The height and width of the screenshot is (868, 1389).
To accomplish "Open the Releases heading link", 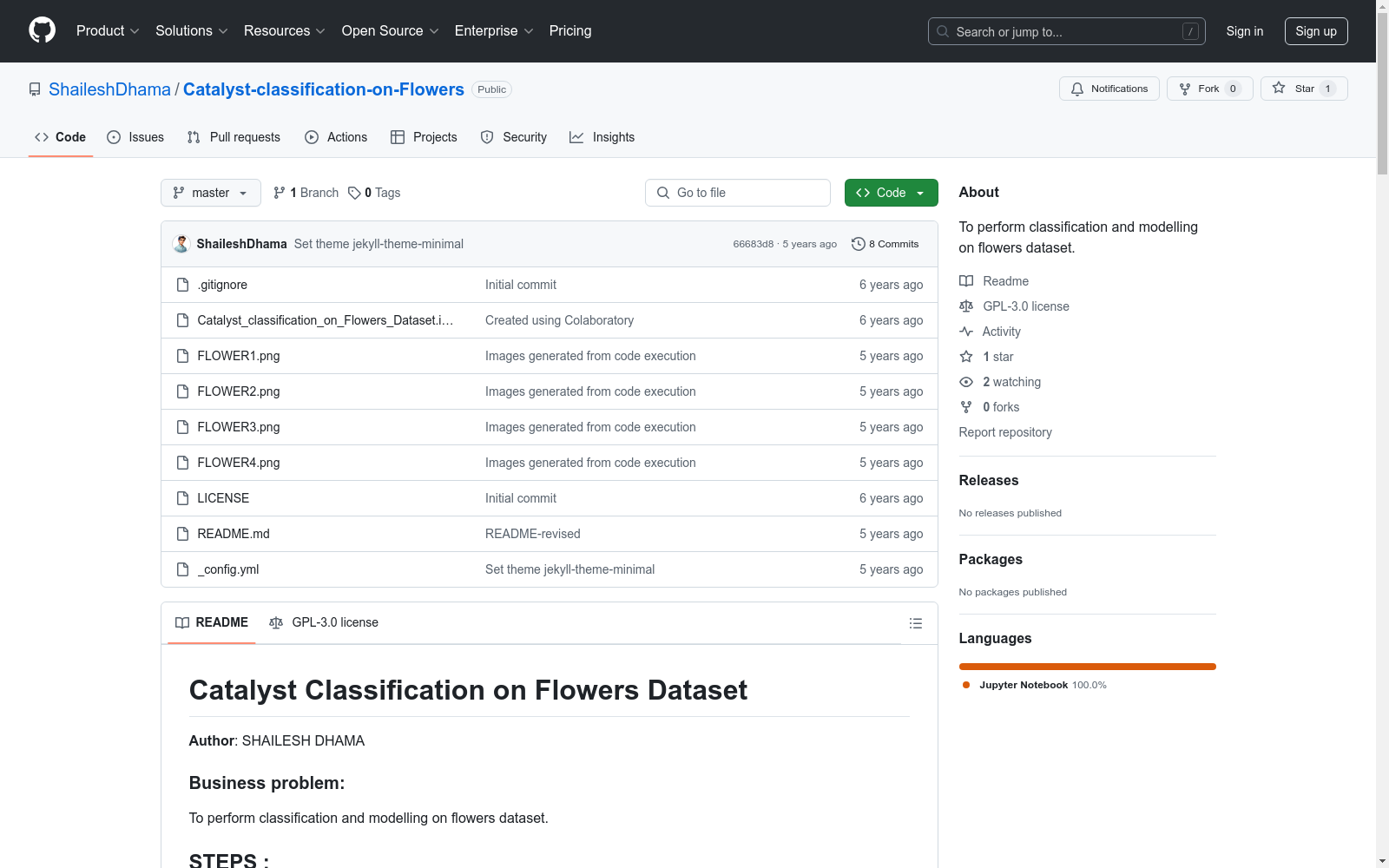I will [989, 480].
